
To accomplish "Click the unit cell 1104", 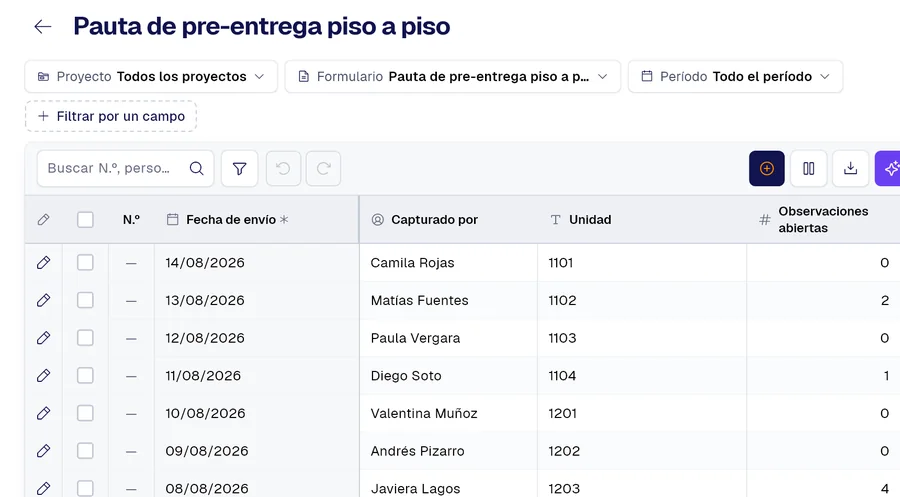I will click(x=642, y=376).
